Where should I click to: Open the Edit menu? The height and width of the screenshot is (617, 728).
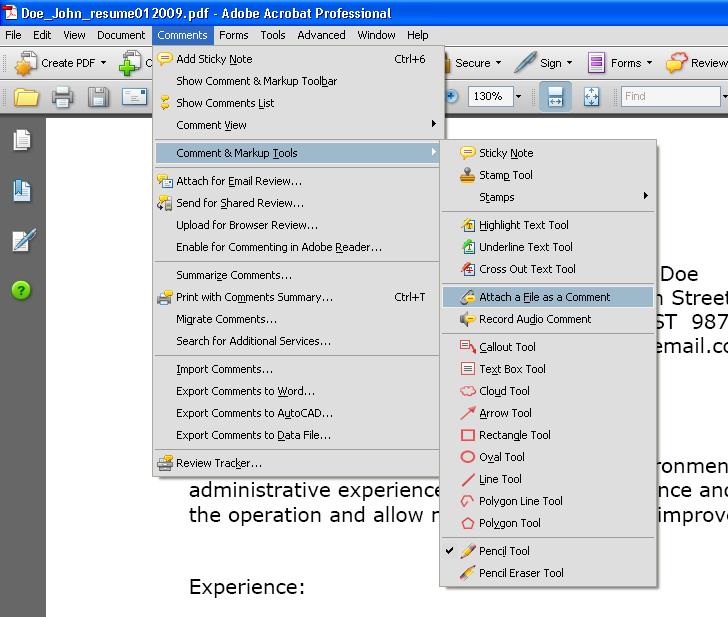[42, 35]
